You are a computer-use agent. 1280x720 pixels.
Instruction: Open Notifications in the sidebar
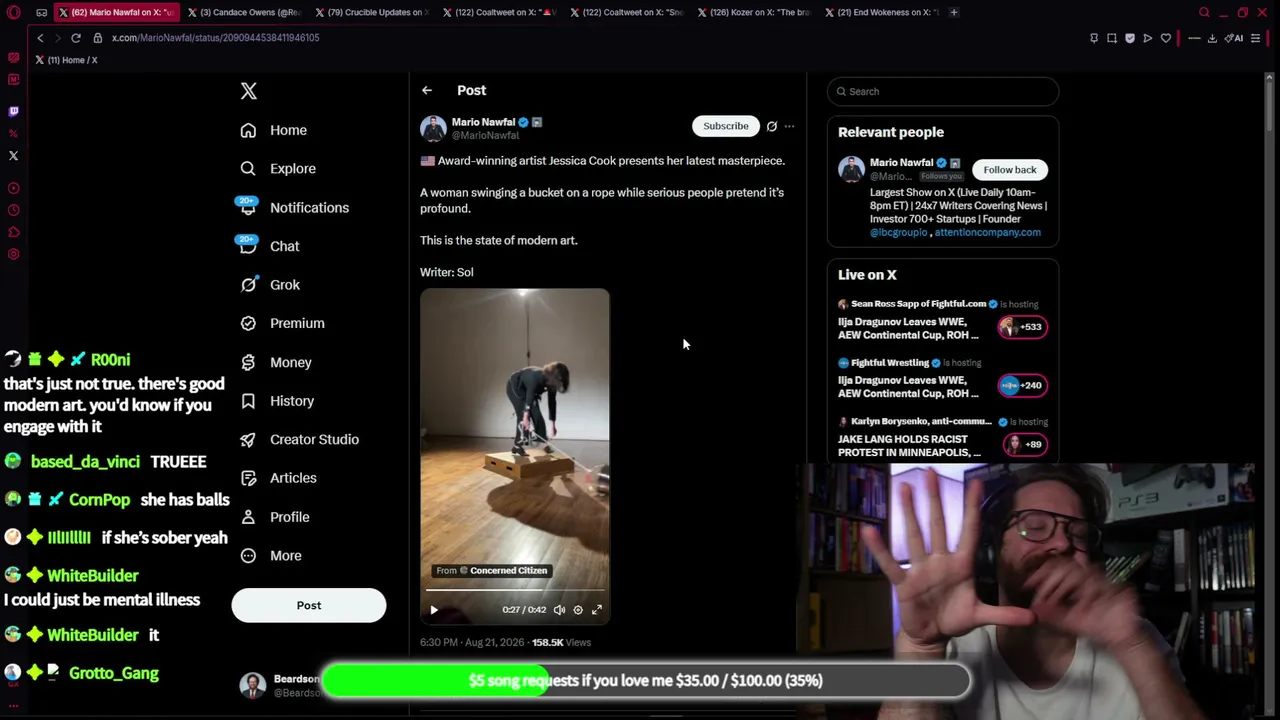[294, 207]
